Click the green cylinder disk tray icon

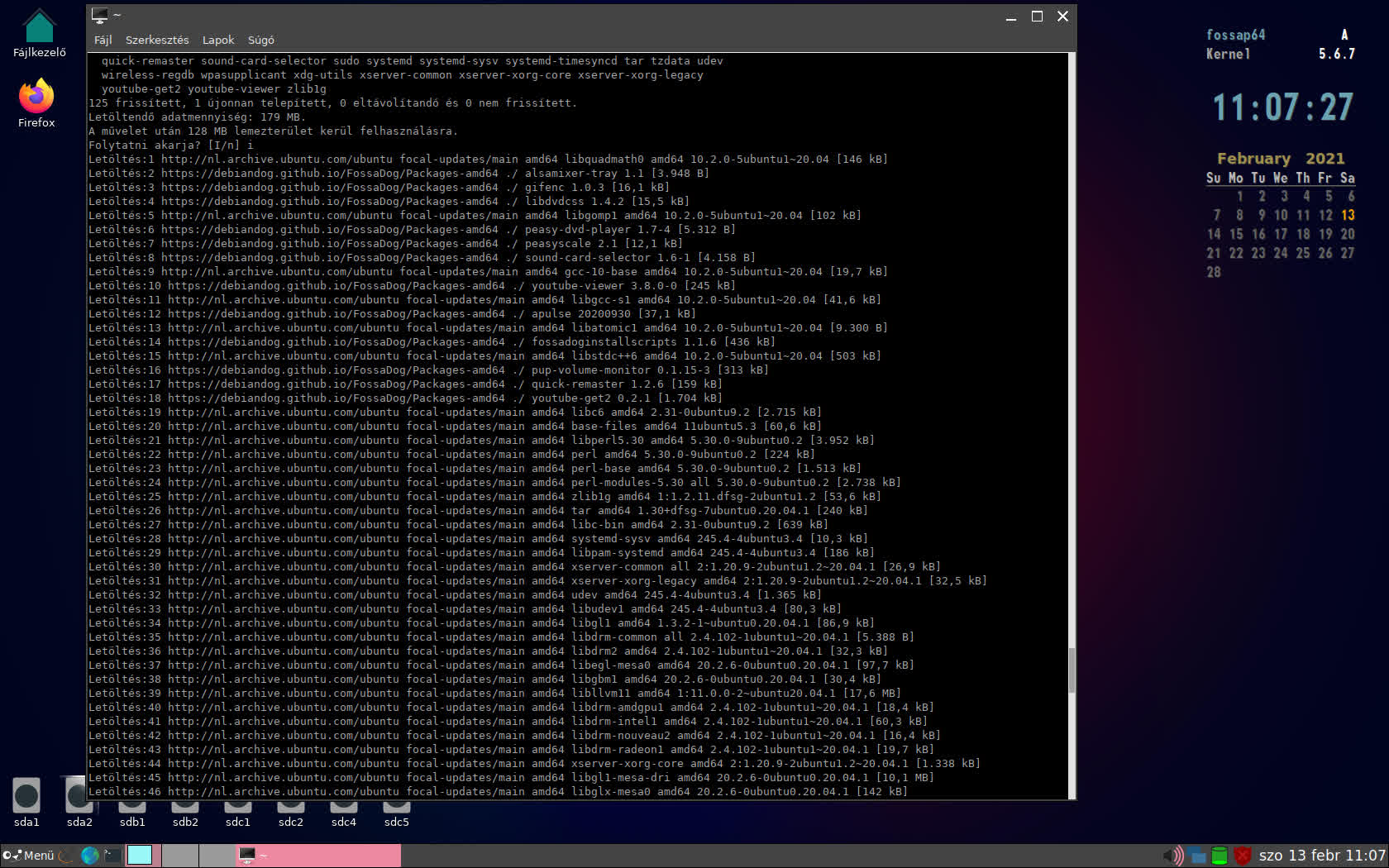(x=1220, y=856)
